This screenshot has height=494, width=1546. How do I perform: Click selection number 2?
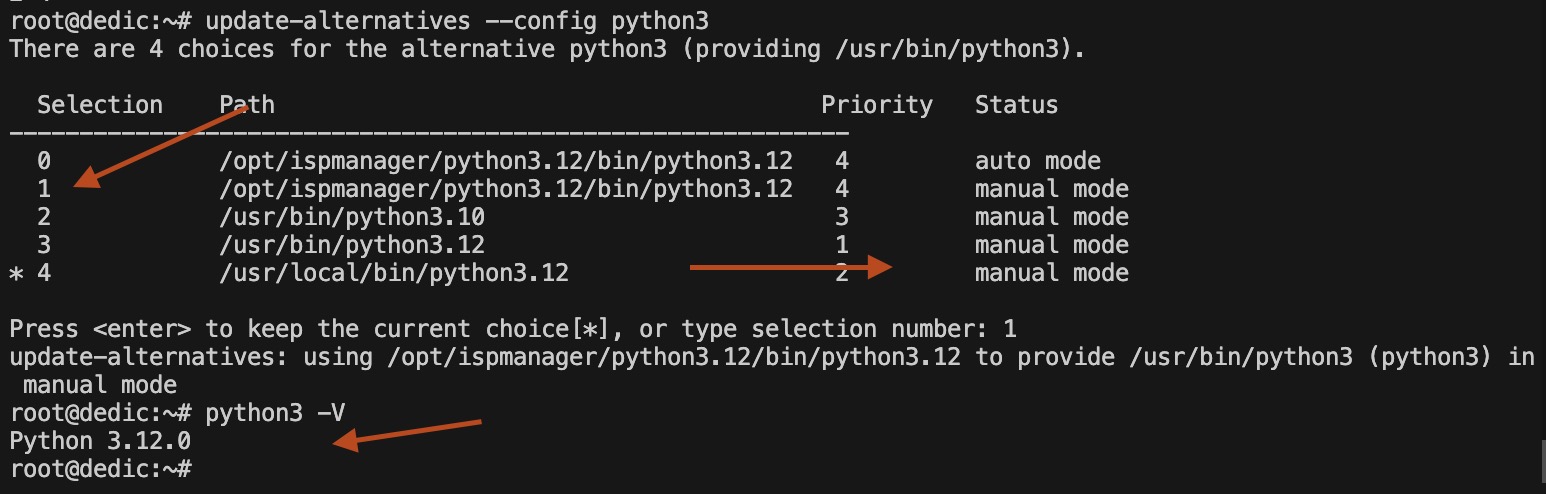click(x=44, y=217)
